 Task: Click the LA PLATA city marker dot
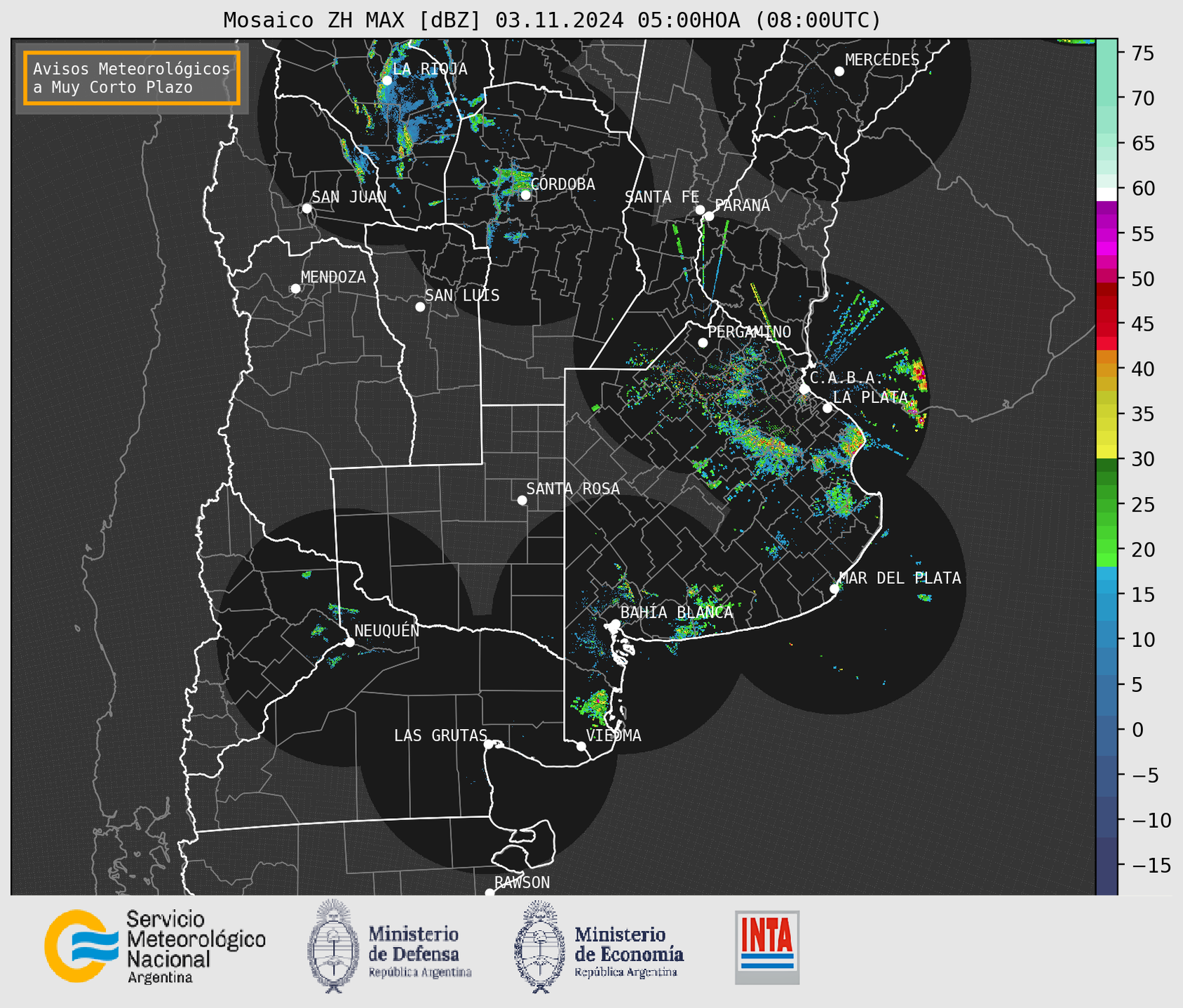tap(827, 408)
